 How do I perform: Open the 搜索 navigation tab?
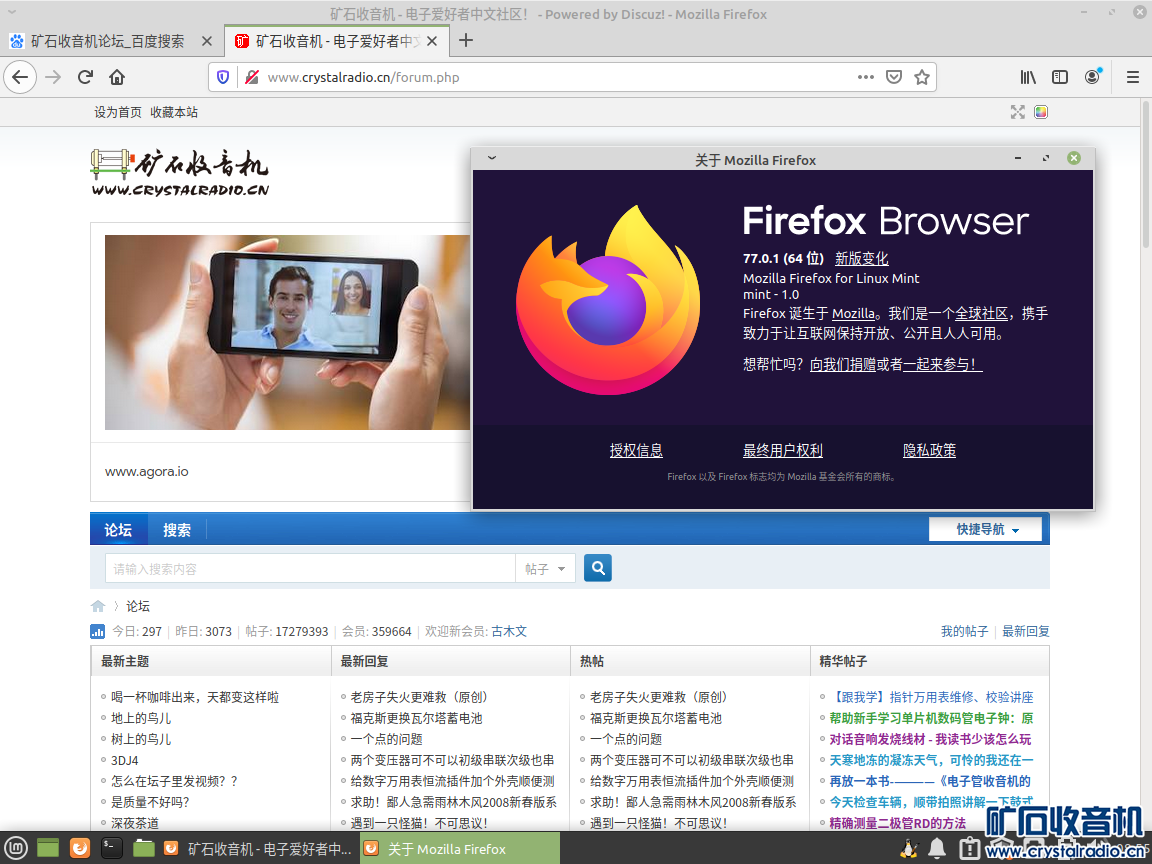177,530
